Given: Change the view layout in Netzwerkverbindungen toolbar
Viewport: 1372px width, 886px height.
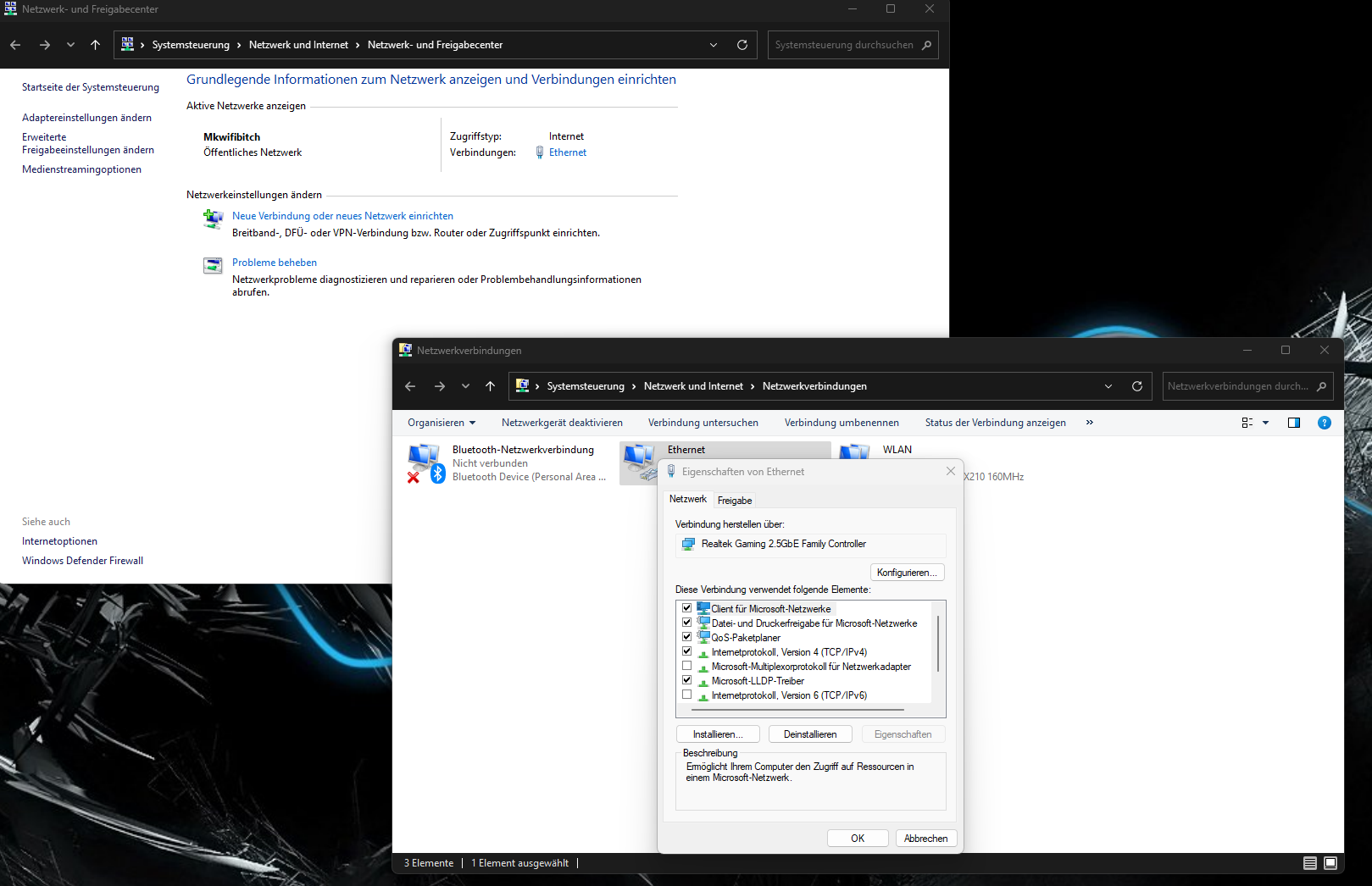Looking at the screenshot, I should [1247, 423].
